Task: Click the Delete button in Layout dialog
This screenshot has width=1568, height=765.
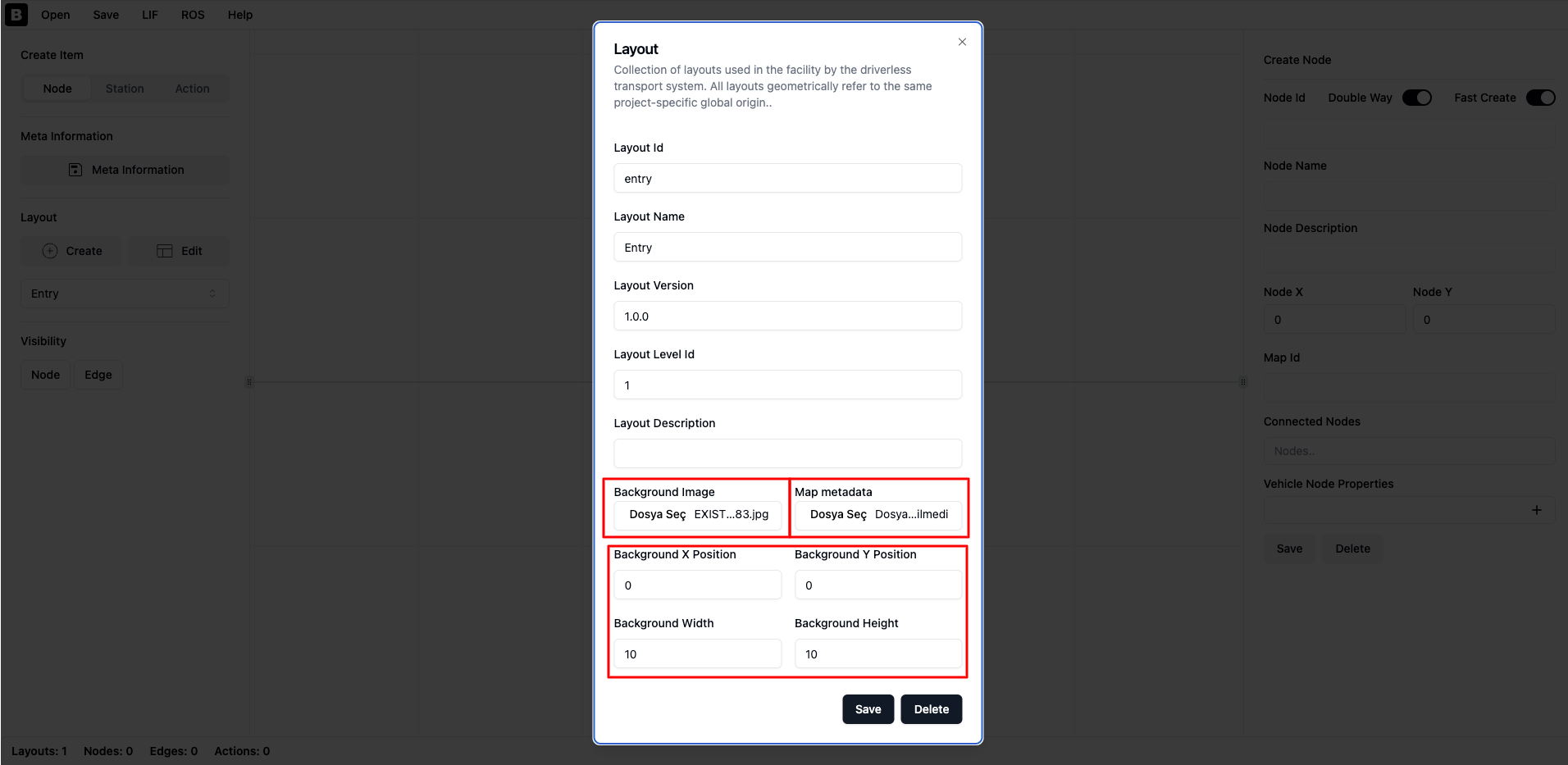Action: (932, 709)
